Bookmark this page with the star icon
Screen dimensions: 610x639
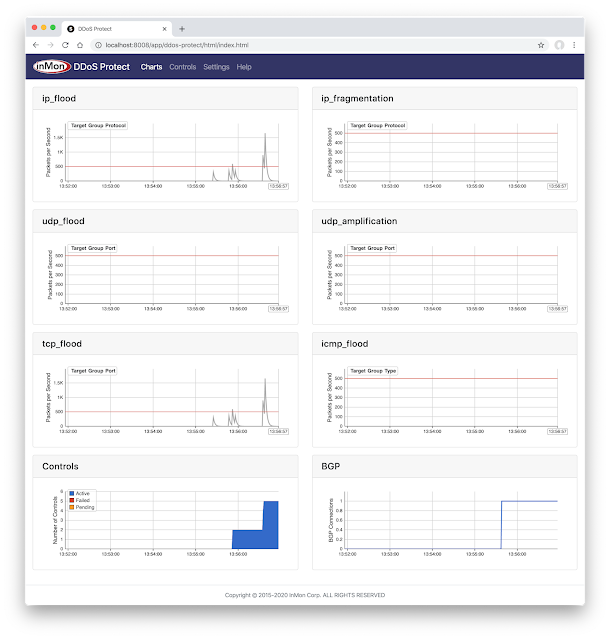pos(541,45)
